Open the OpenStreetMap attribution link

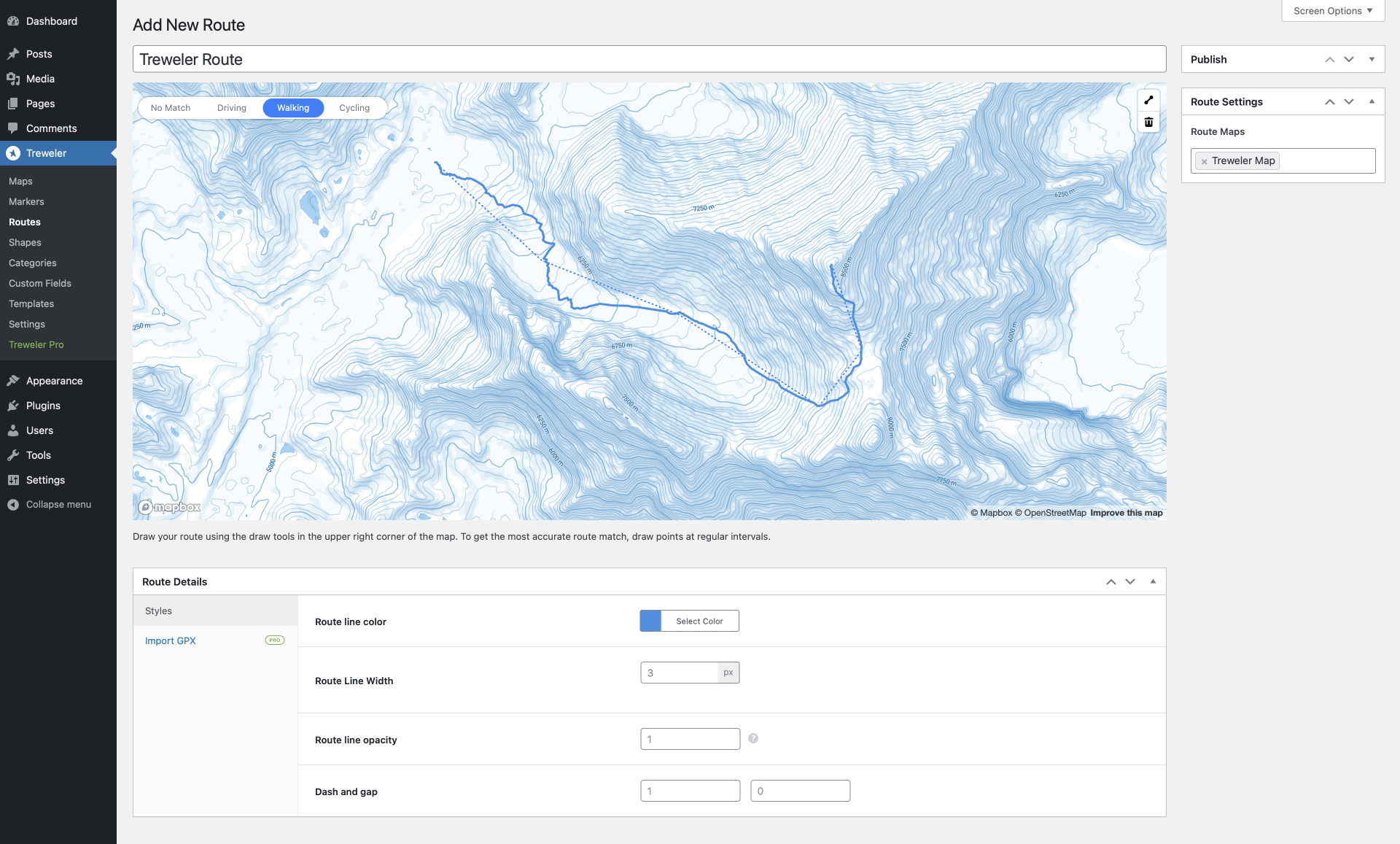pyautogui.click(x=1050, y=513)
